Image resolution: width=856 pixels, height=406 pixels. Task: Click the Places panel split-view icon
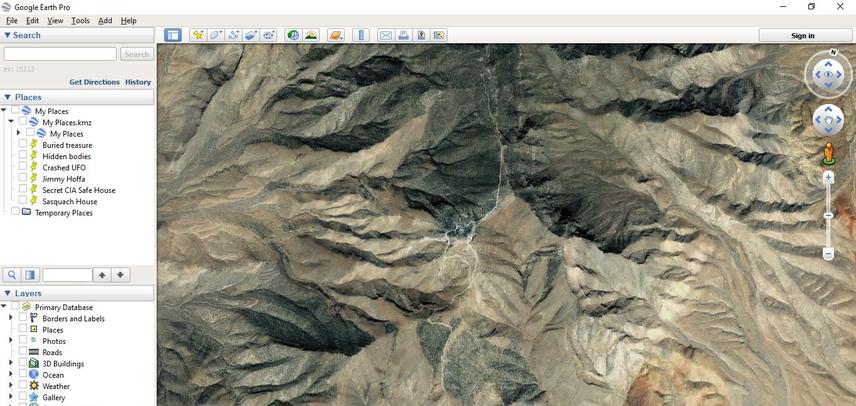[30, 274]
